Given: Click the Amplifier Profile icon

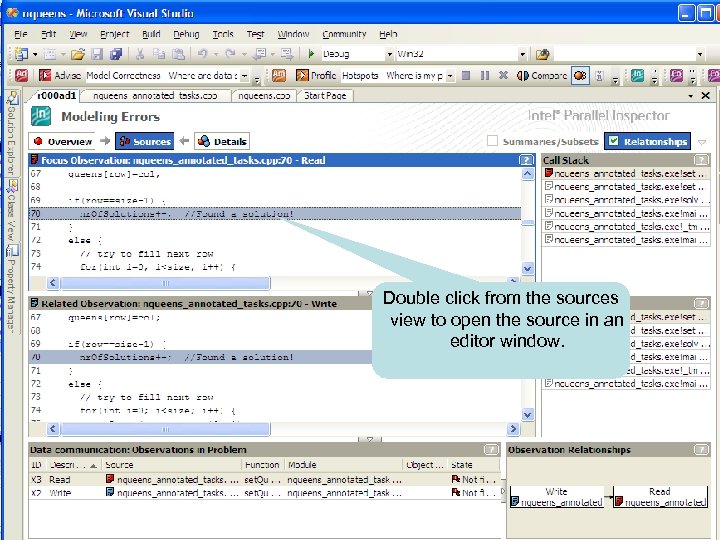Looking at the screenshot, I should [302, 75].
